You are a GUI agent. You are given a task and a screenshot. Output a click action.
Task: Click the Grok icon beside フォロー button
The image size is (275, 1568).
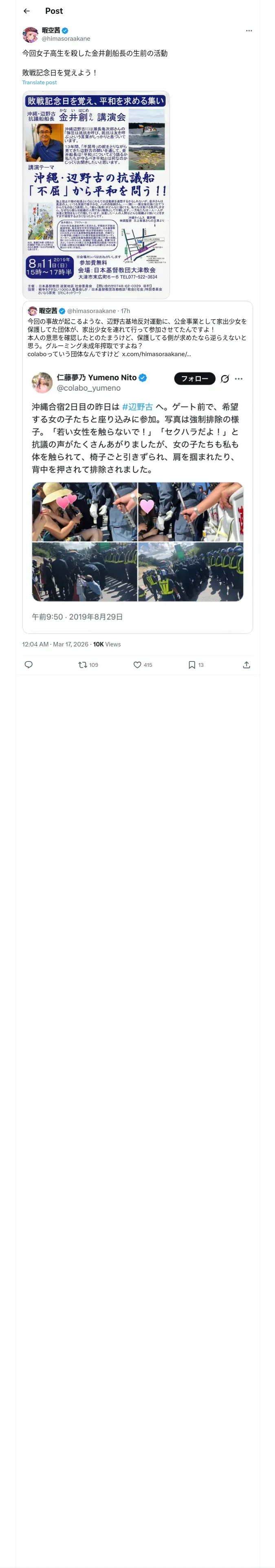pos(224,379)
